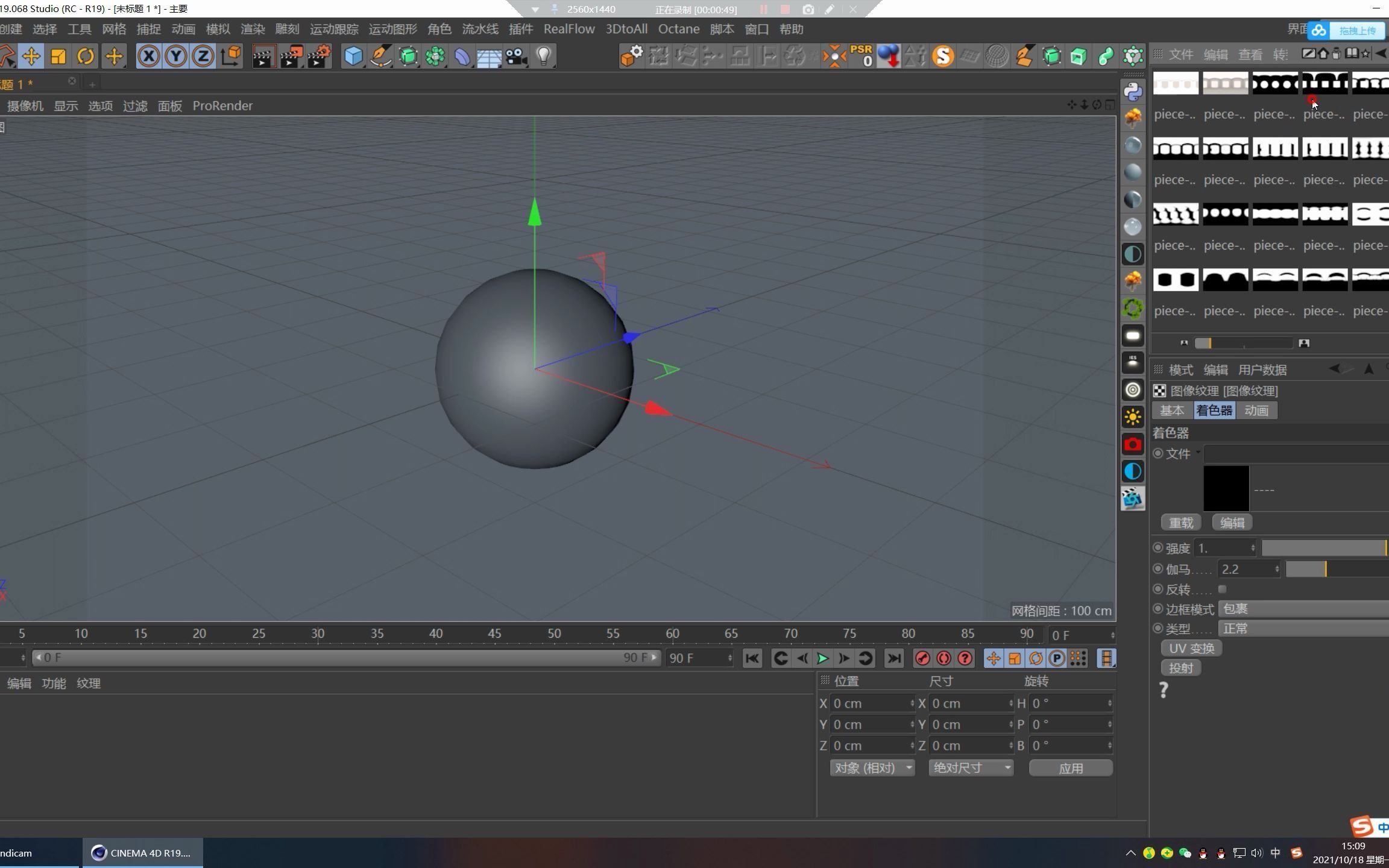The width and height of the screenshot is (1389, 868).
Task: Toggle the X axis lock
Action: [x=148, y=56]
